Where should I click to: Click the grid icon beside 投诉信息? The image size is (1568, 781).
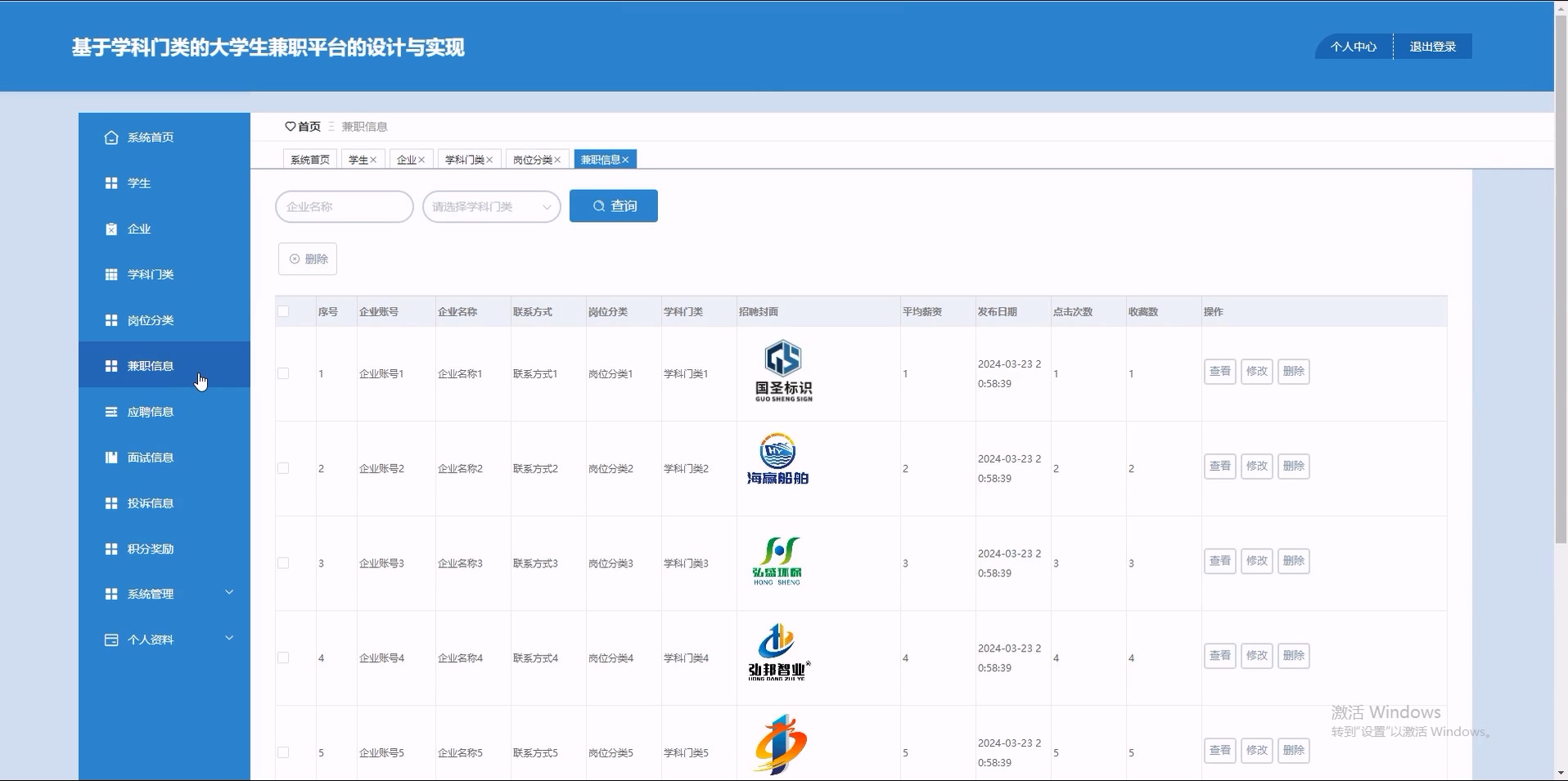coord(111,503)
